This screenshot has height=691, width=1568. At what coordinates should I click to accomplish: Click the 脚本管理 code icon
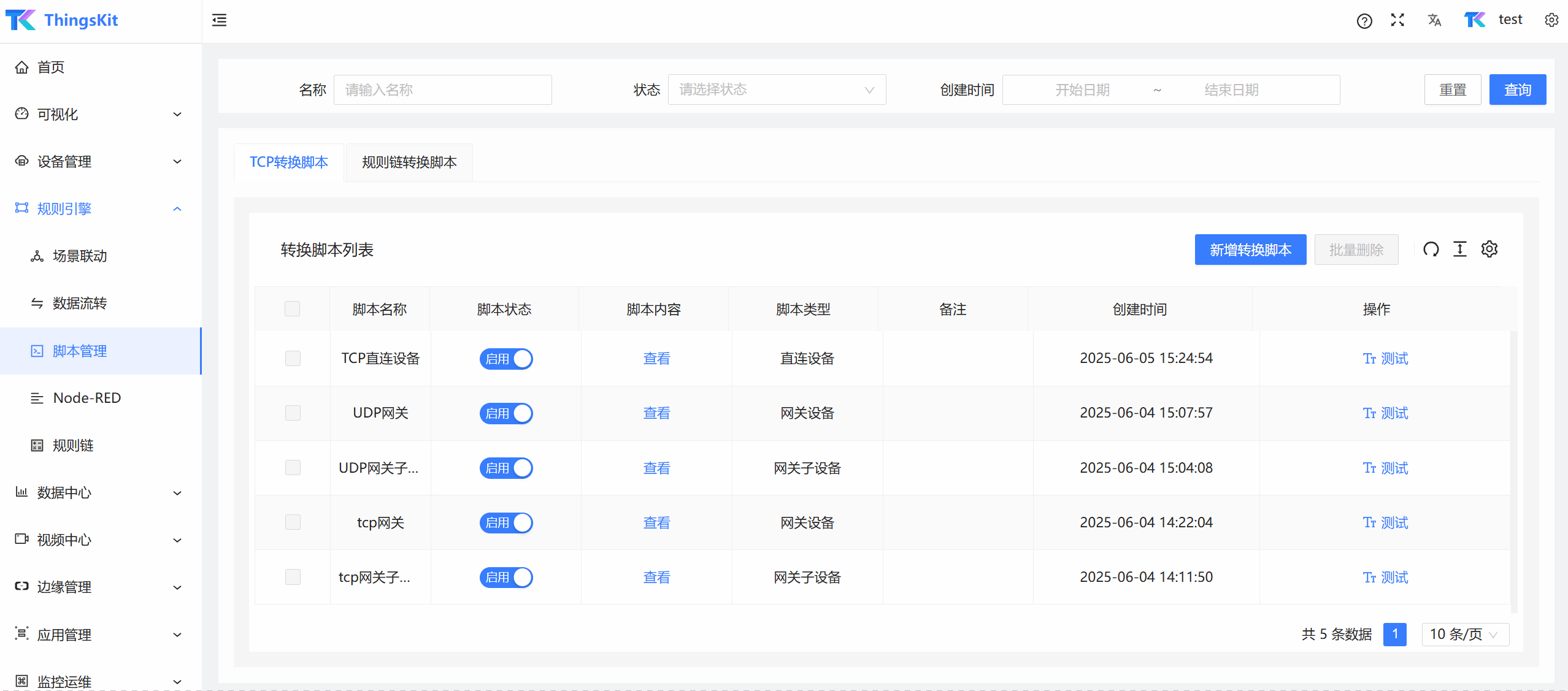(37, 351)
